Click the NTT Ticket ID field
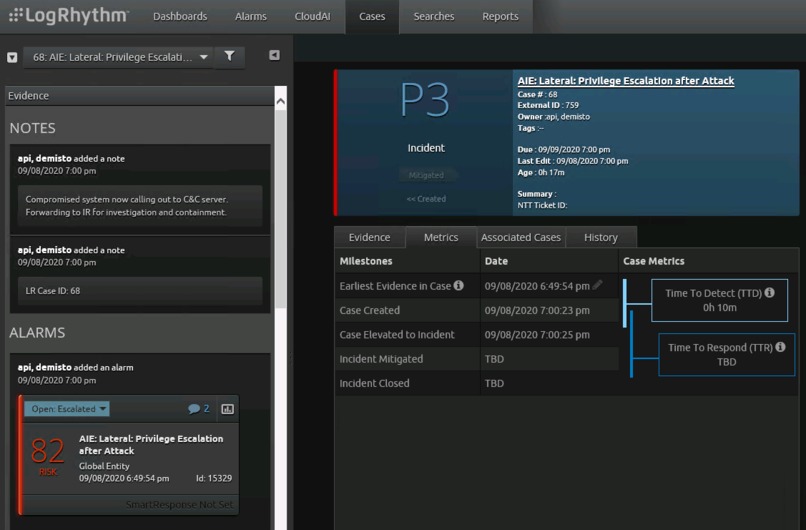Image resolution: width=806 pixels, height=530 pixels. click(x=542, y=205)
